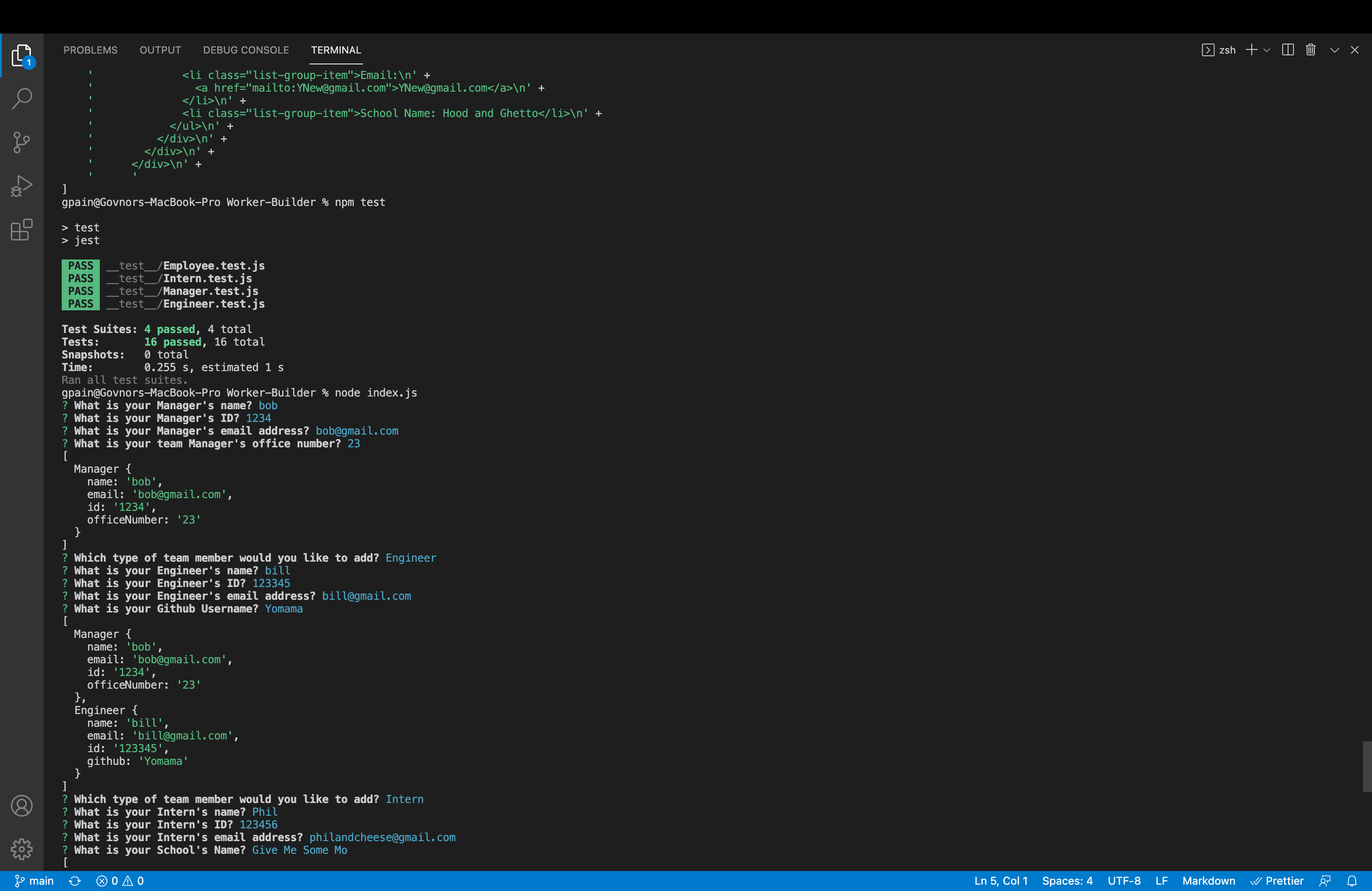Open the Manage gear icon
This screenshot has height=891, width=1372.
[22, 848]
